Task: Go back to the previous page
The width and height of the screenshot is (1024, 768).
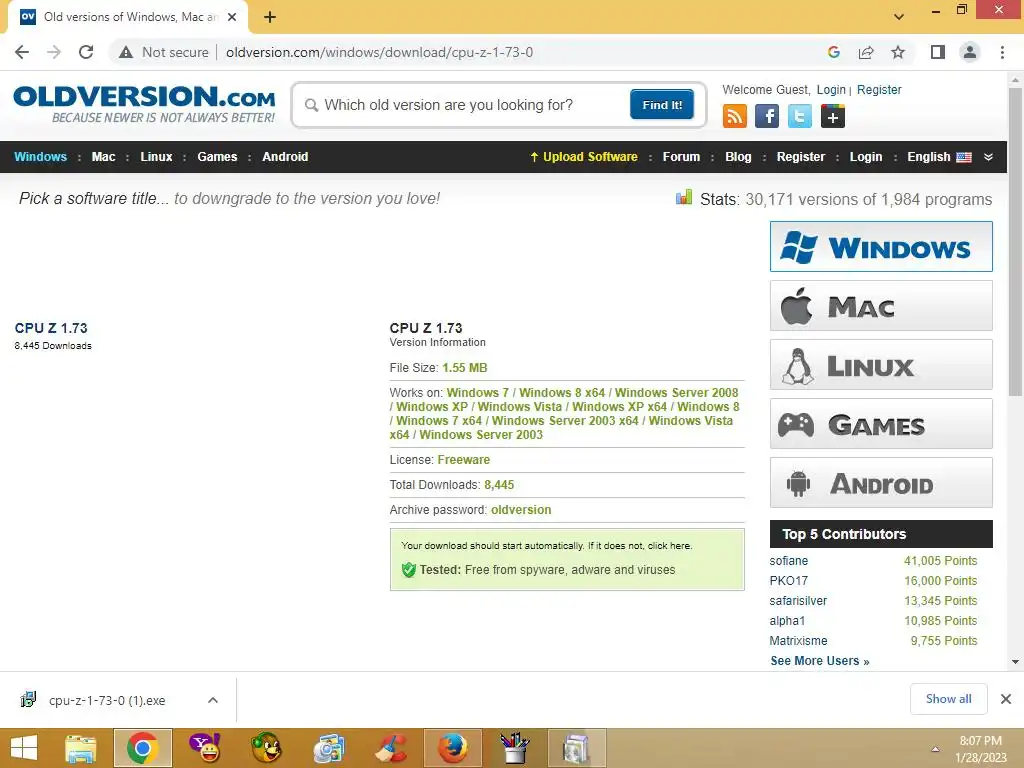Action: (22, 52)
